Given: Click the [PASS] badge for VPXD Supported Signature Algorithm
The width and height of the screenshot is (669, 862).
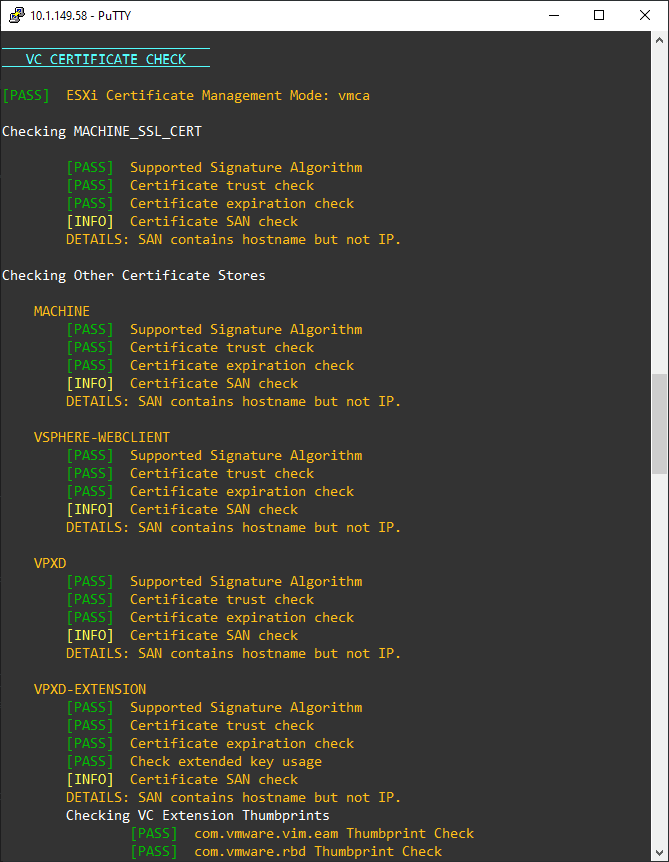Looking at the screenshot, I should tap(90, 581).
